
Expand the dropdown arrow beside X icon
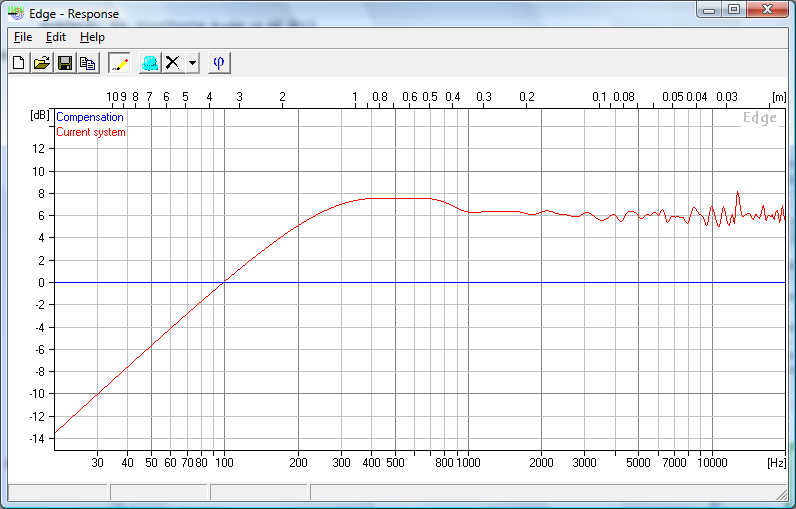point(192,63)
